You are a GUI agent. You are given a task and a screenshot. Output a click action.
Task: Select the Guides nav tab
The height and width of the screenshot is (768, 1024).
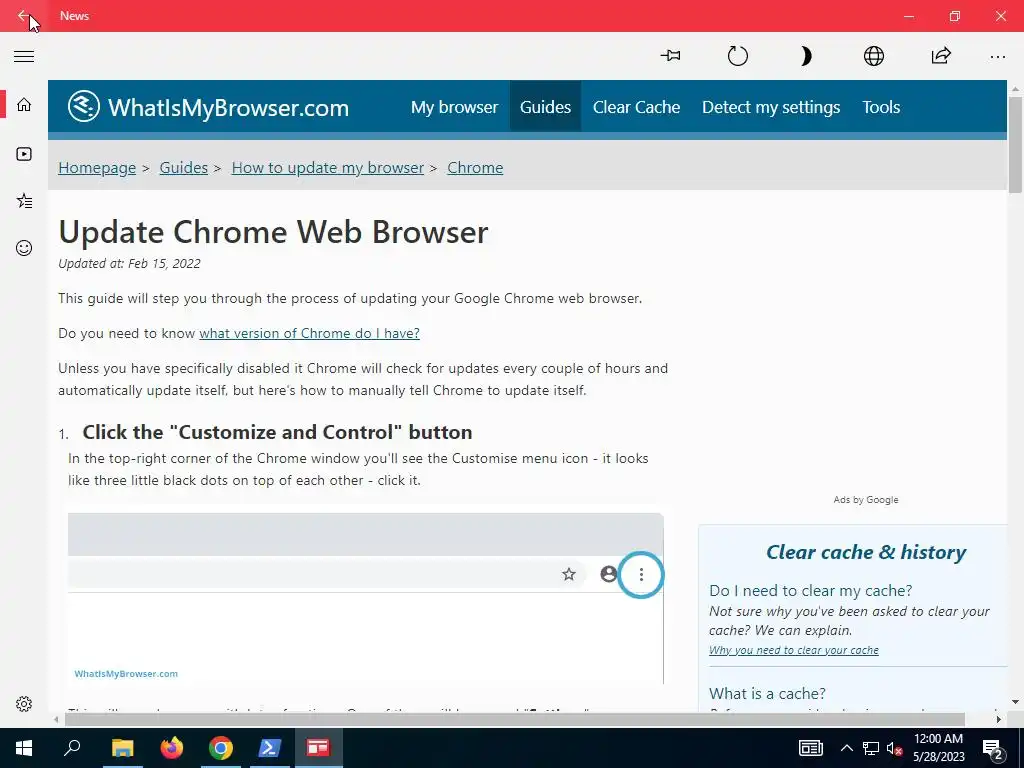pos(545,107)
